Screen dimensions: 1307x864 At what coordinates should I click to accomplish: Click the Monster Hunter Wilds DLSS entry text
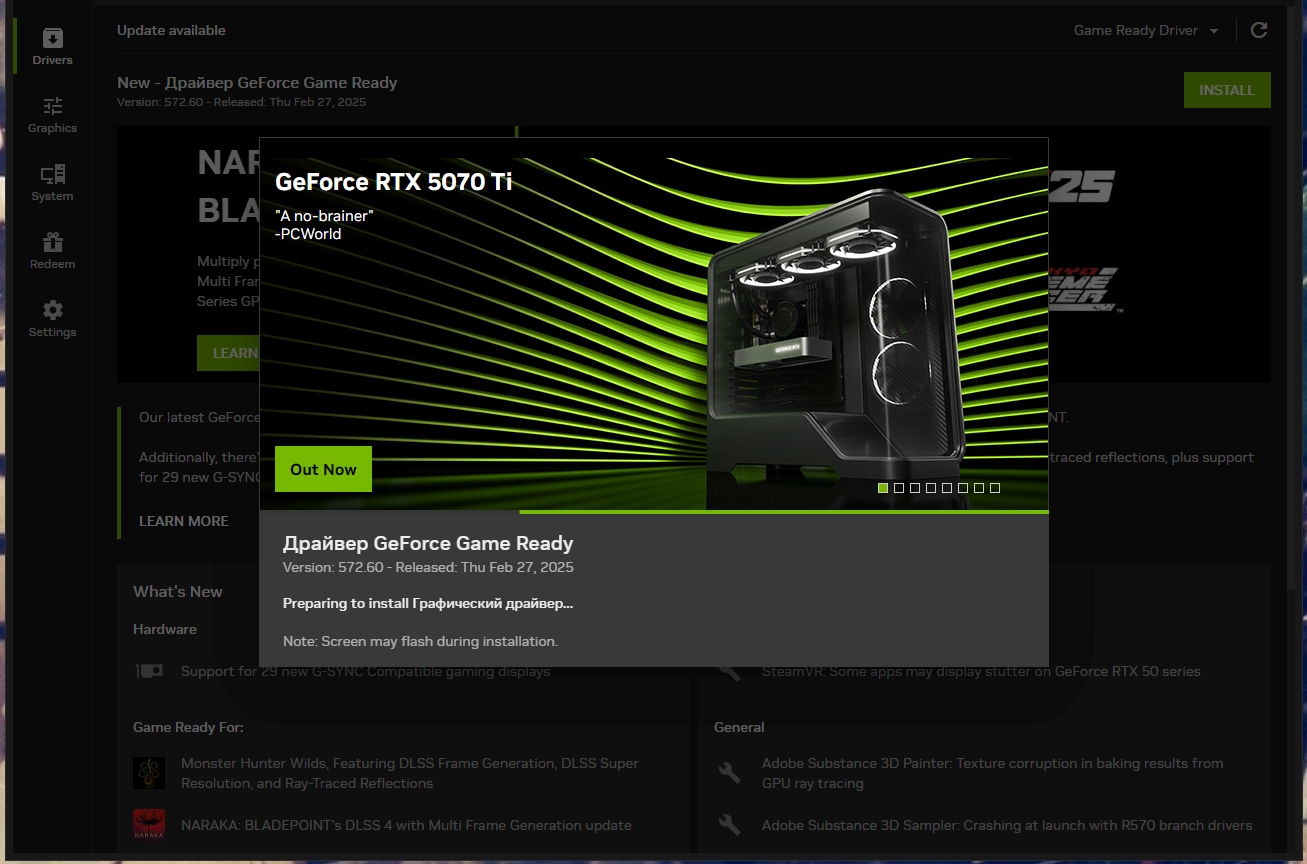[x=410, y=773]
